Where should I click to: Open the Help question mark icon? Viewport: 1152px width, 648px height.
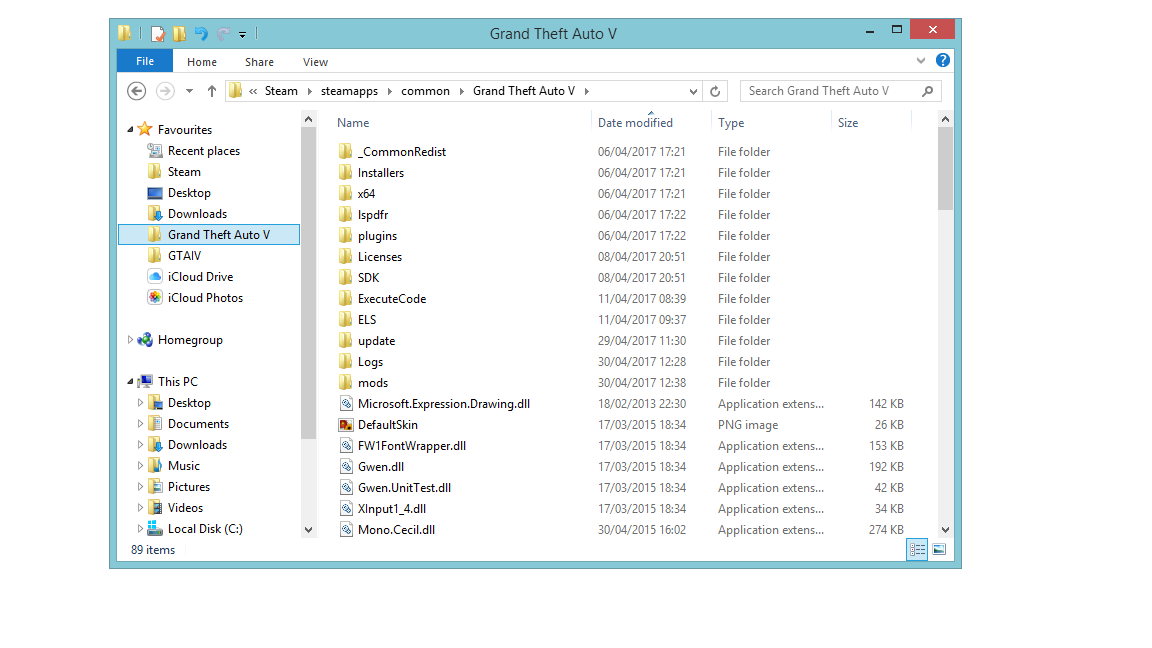point(942,61)
